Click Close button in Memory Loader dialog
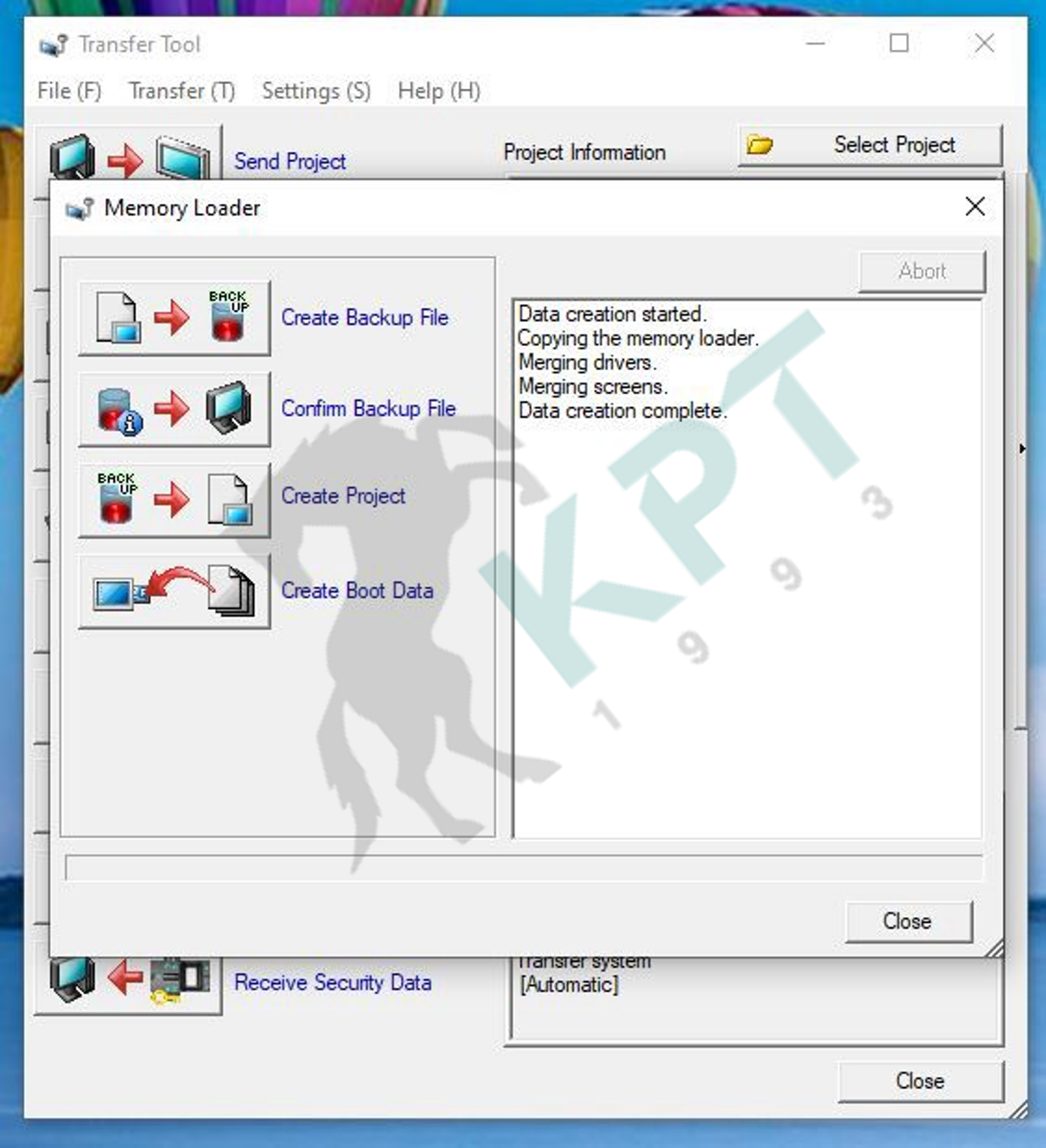 (909, 921)
